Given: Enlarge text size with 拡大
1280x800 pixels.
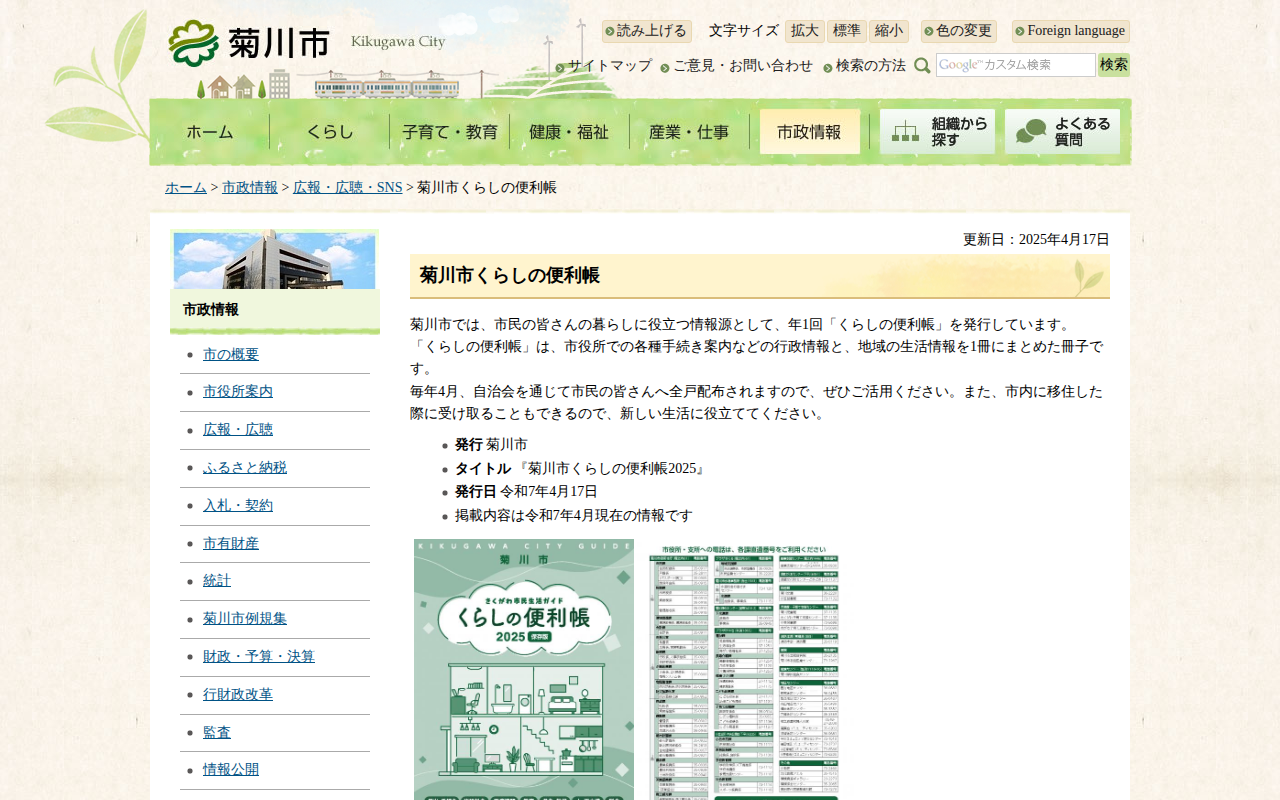Looking at the screenshot, I should tap(805, 31).
